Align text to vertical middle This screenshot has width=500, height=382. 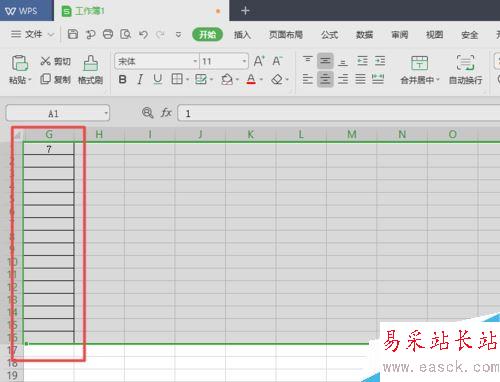[325, 61]
